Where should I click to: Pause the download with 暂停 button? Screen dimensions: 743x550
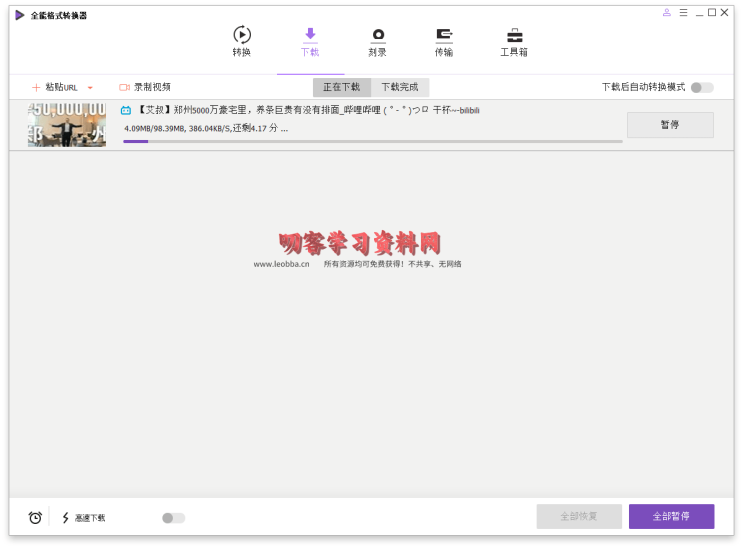(670, 125)
